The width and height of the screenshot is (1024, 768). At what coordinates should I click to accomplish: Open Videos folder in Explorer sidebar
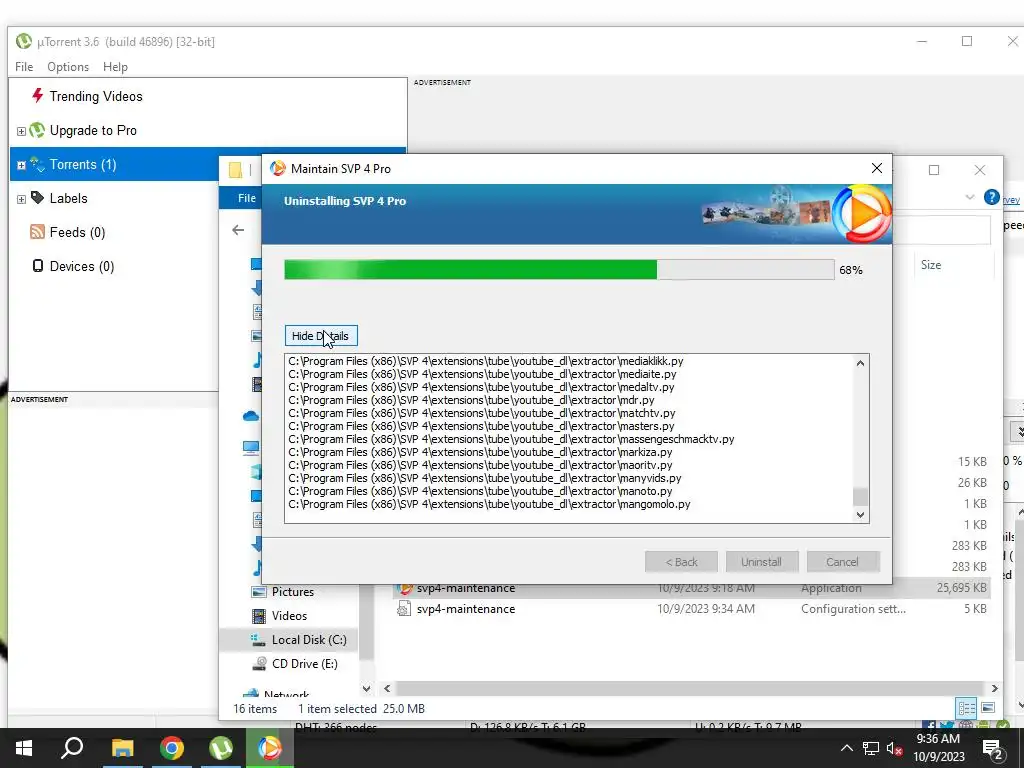pyautogui.click(x=289, y=616)
